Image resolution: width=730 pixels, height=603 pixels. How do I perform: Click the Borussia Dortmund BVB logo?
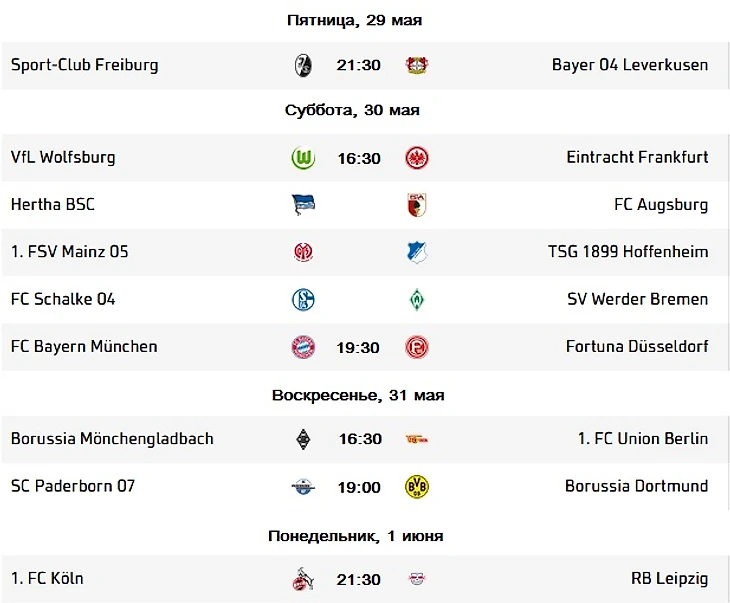(417, 487)
